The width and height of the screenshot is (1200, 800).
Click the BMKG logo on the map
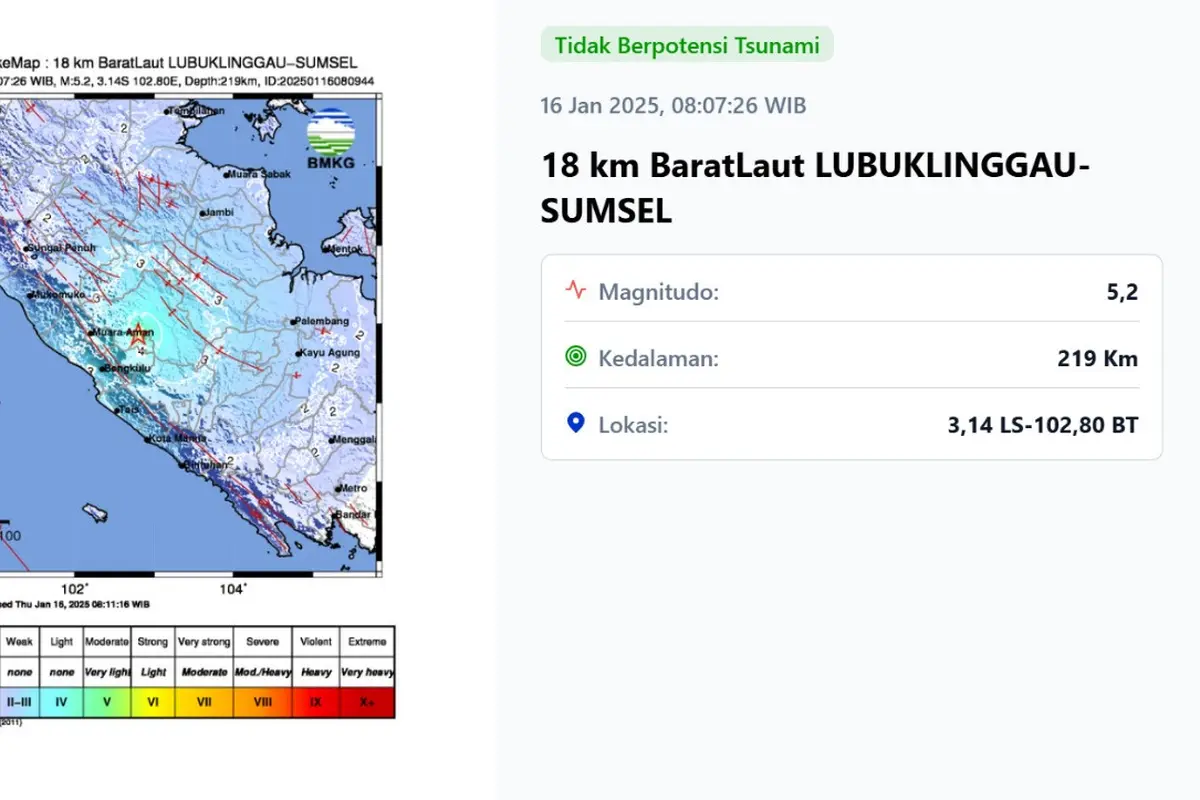tap(330, 139)
